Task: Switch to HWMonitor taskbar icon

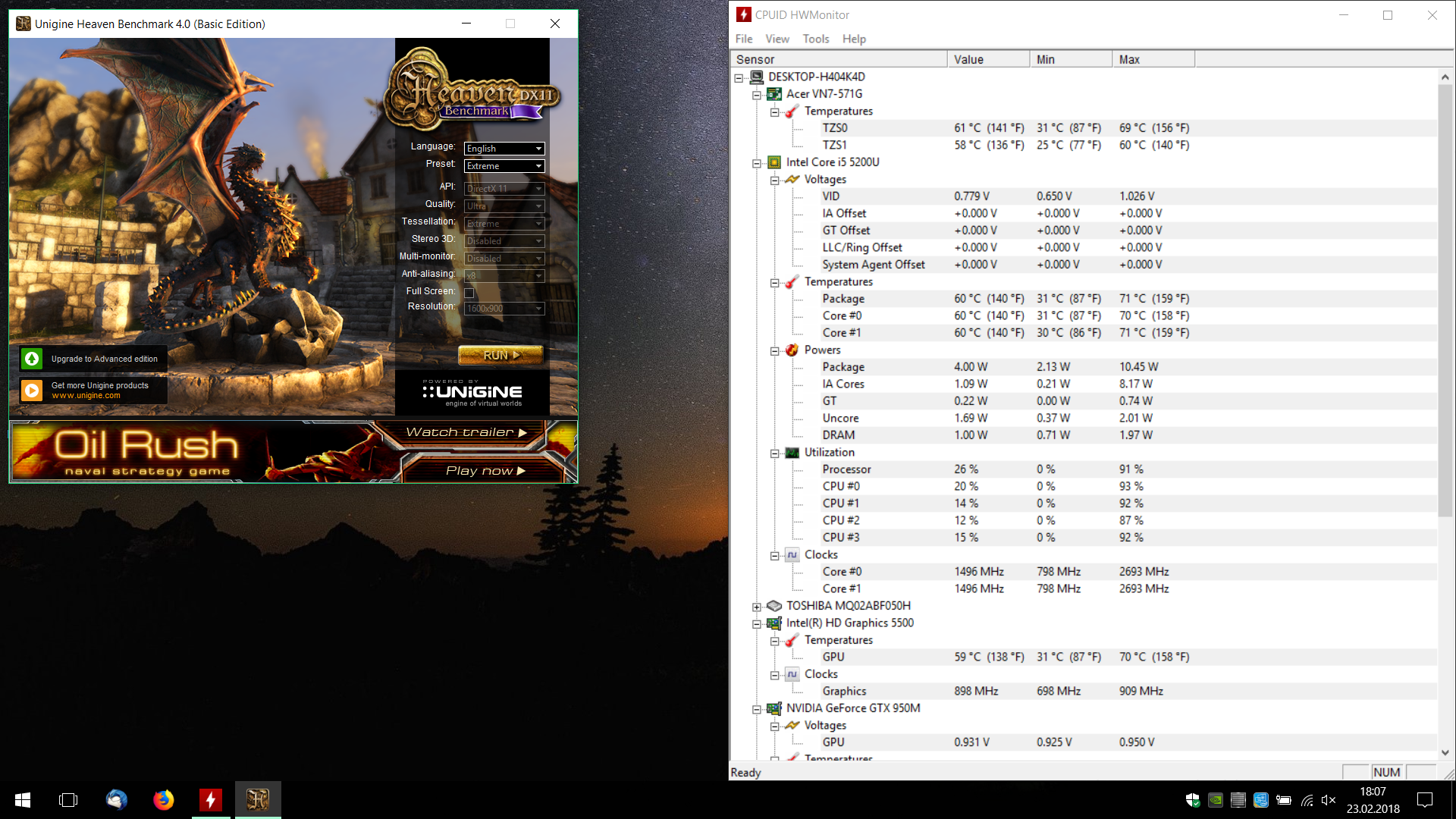Action: [211, 800]
